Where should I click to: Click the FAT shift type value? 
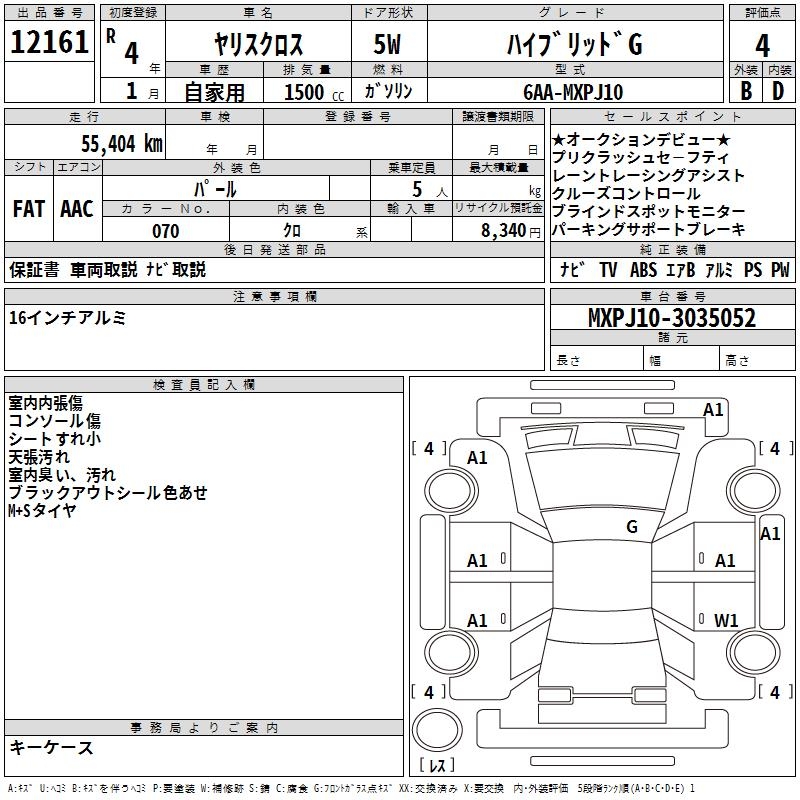pos(28,209)
